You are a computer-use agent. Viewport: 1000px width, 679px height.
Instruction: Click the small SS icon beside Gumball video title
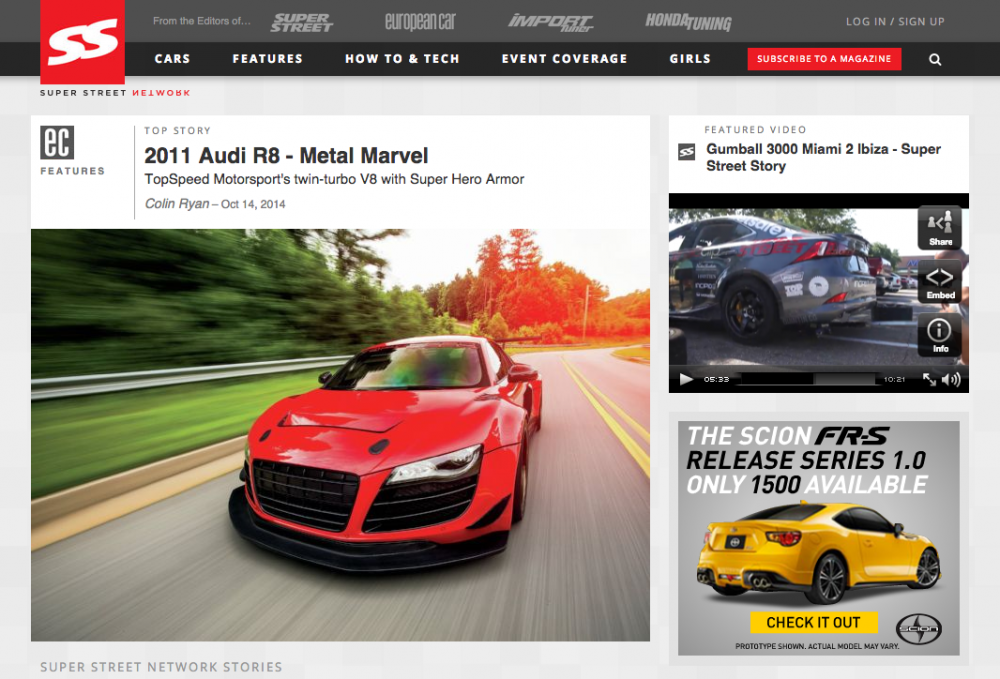click(x=686, y=152)
